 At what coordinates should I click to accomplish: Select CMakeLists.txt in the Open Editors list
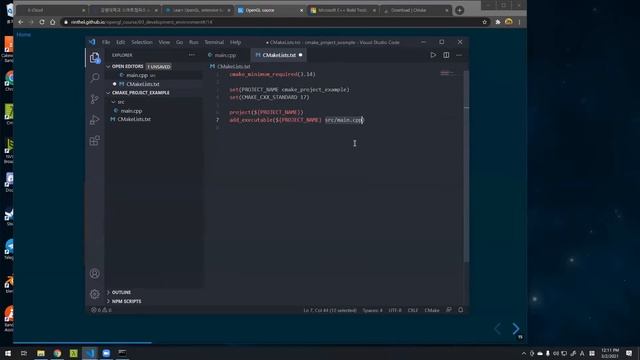point(143,84)
